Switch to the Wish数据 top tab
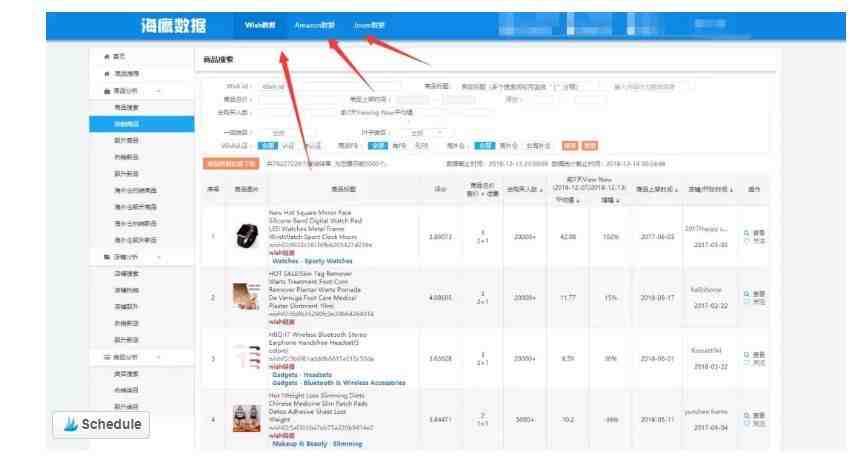Screen dimensions: 868x457 [x=260, y=25]
